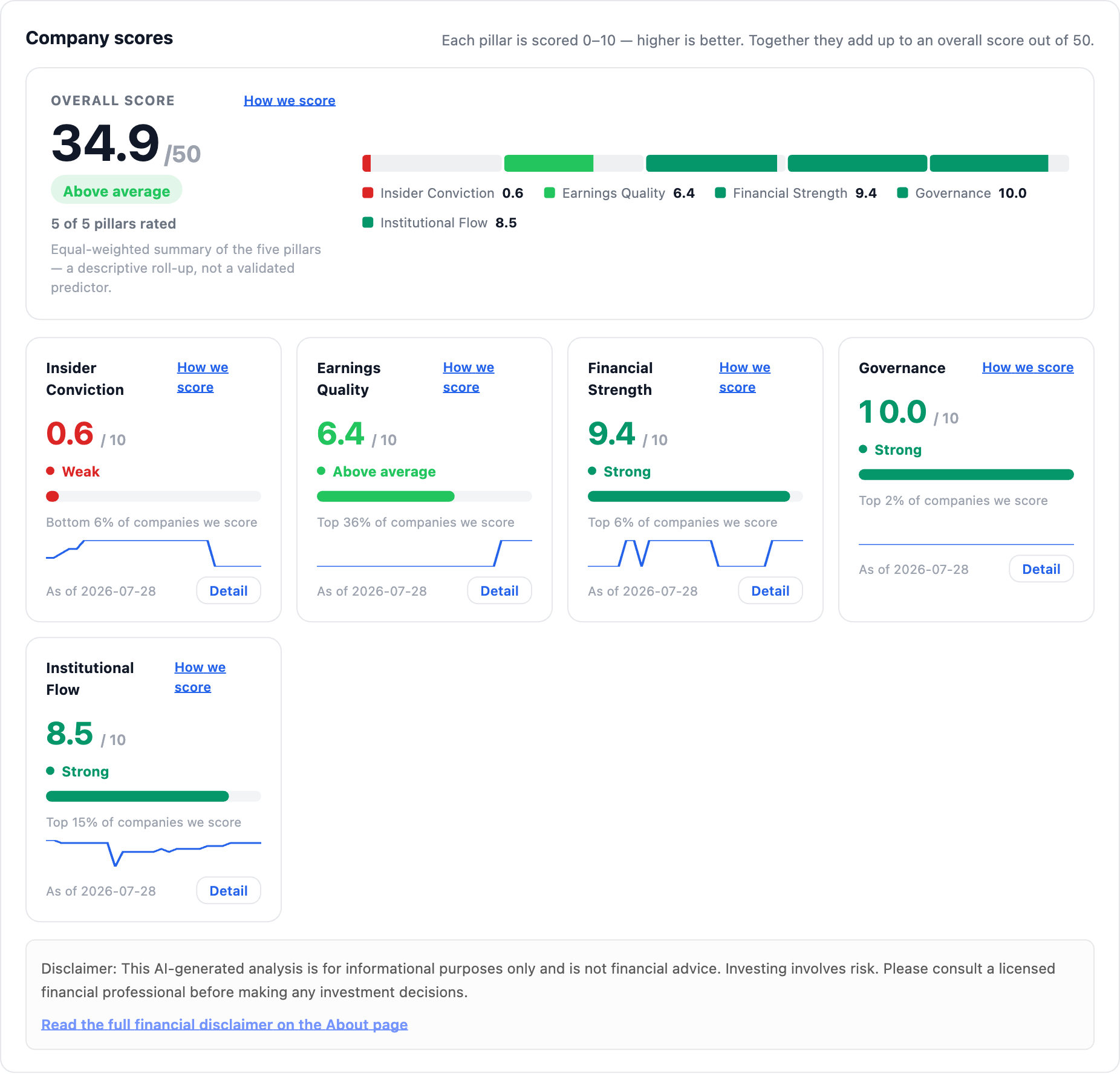This screenshot has height=1074, width=1120.
Task: Read the full financial disclaimer link
Action: [224, 1024]
